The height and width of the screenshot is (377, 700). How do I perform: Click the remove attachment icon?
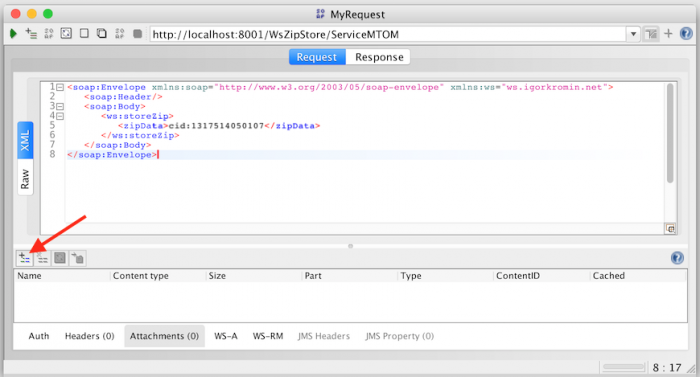click(x=42, y=258)
